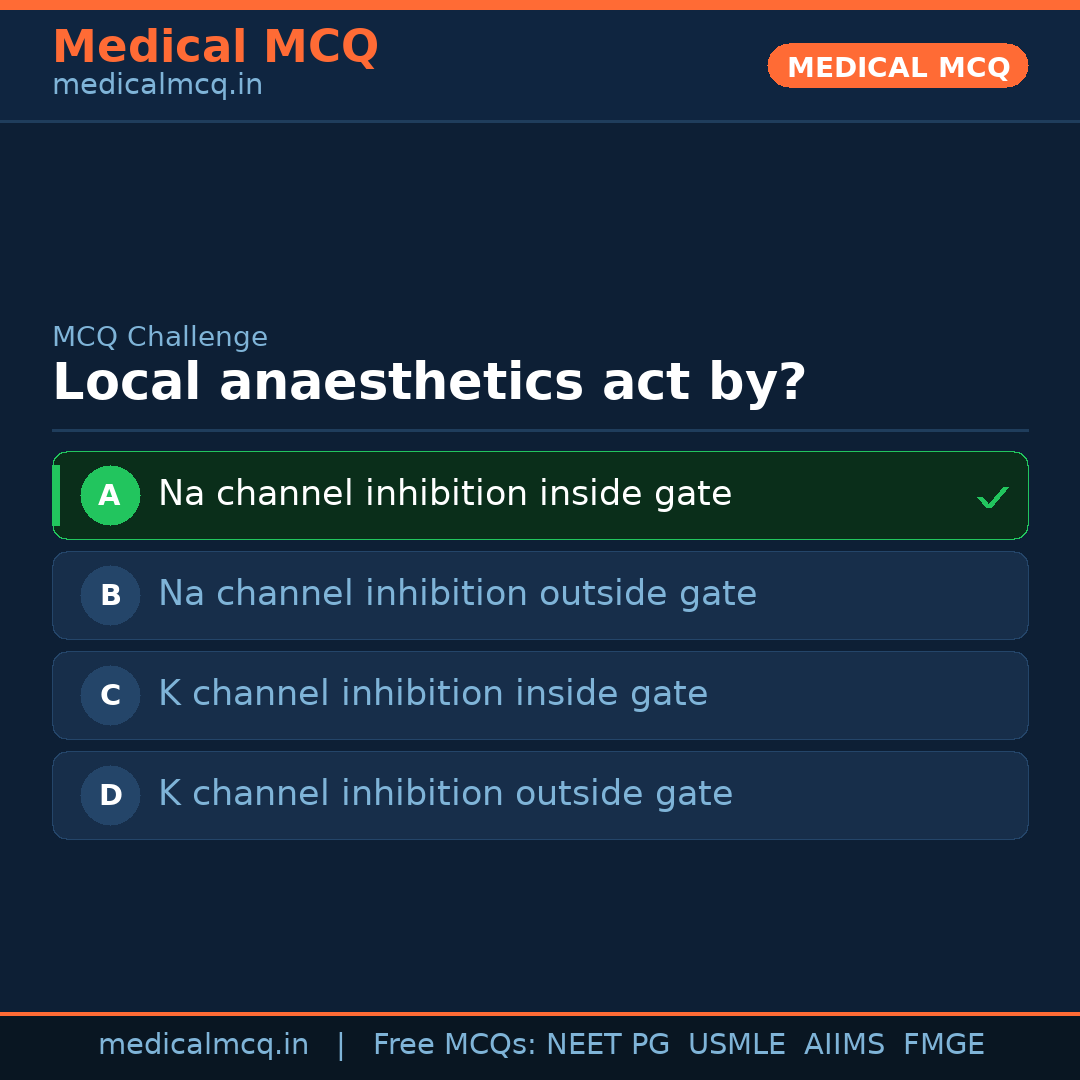Click the FMGE footer text
The height and width of the screenshot is (1080, 1080).
click(943, 1045)
